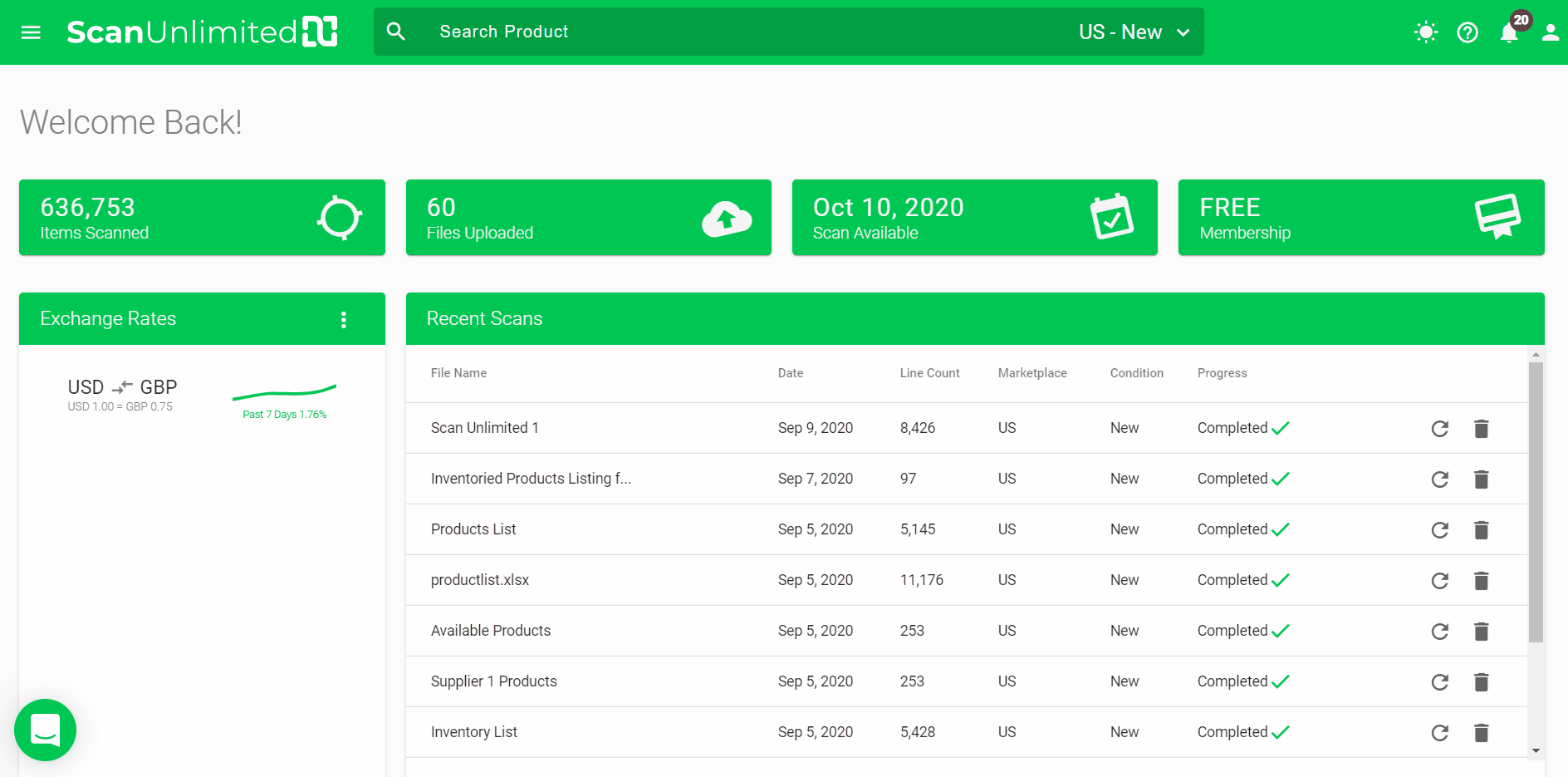
Task: Open the help question mark icon
Action: 1468,32
